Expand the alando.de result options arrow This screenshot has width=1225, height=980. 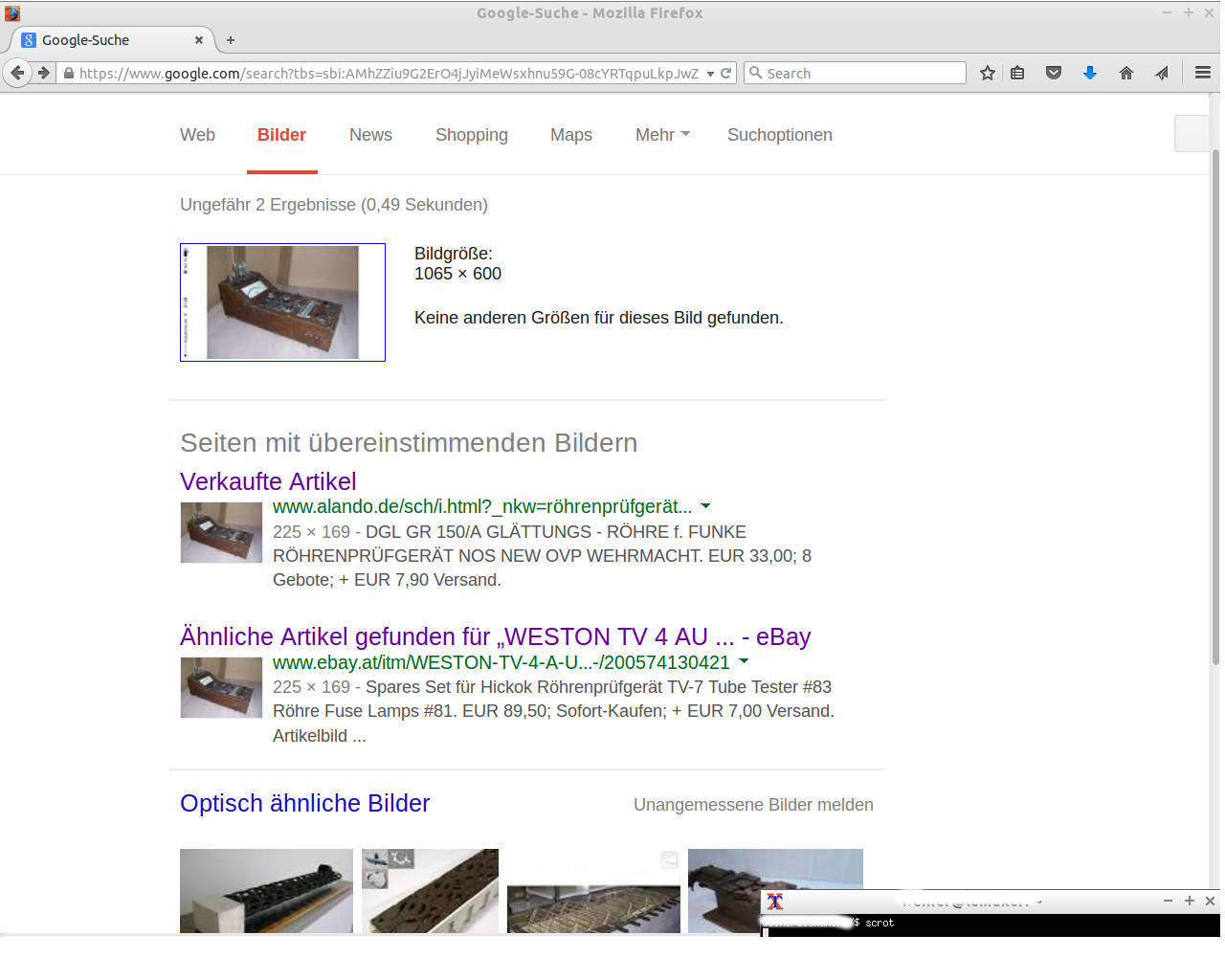[705, 505]
